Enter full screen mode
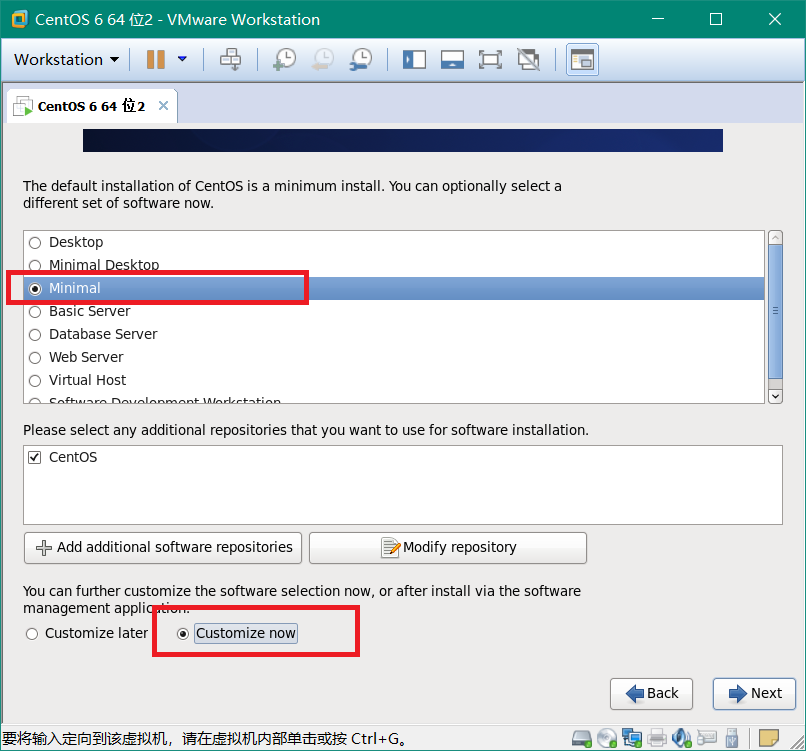The height and width of the screenshot is (751, 806). 490,60
